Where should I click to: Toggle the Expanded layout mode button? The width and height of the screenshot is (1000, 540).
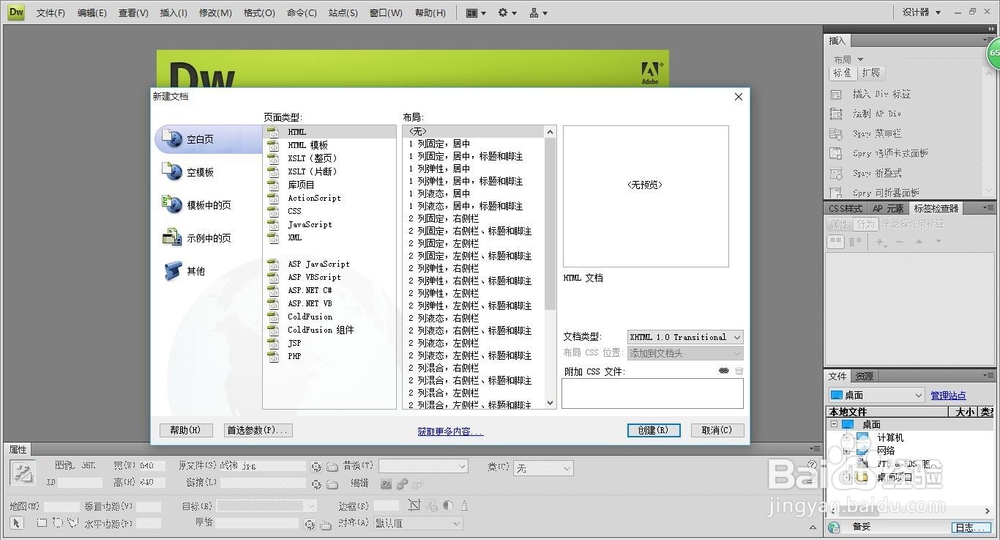[x=871, y=73]
